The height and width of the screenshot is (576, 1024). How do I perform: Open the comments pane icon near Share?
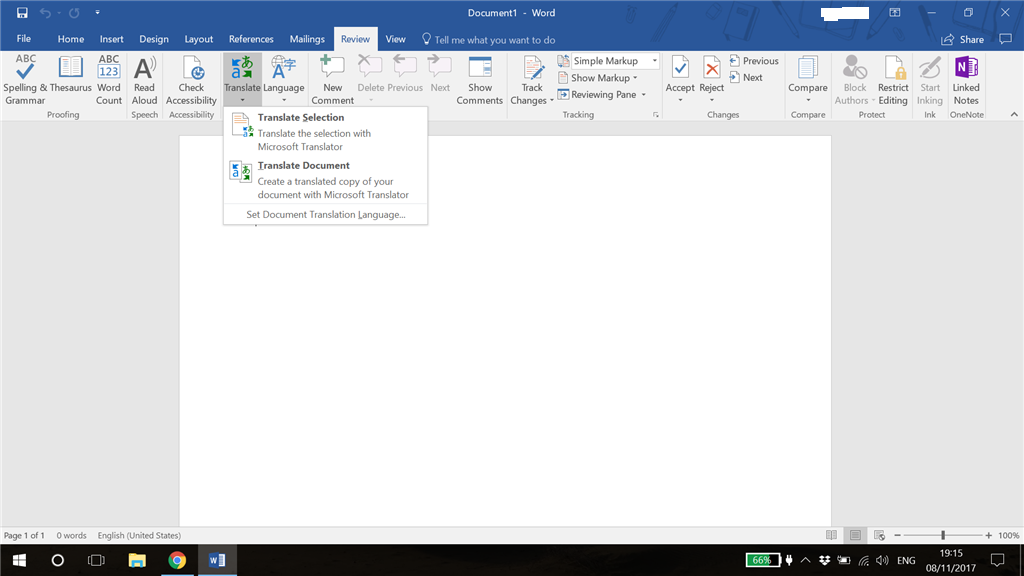(x=1005, y=39)
